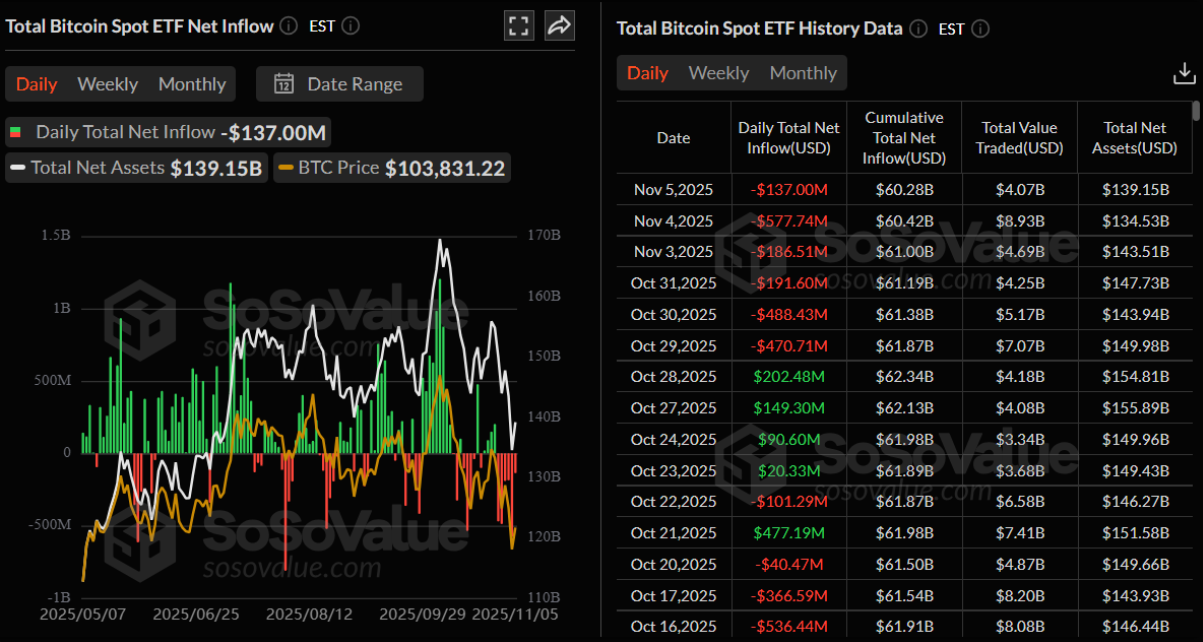The image size is (1203, 642).
Task: Select Weekly tab in the history panel
Action: (x=718, y=72)
